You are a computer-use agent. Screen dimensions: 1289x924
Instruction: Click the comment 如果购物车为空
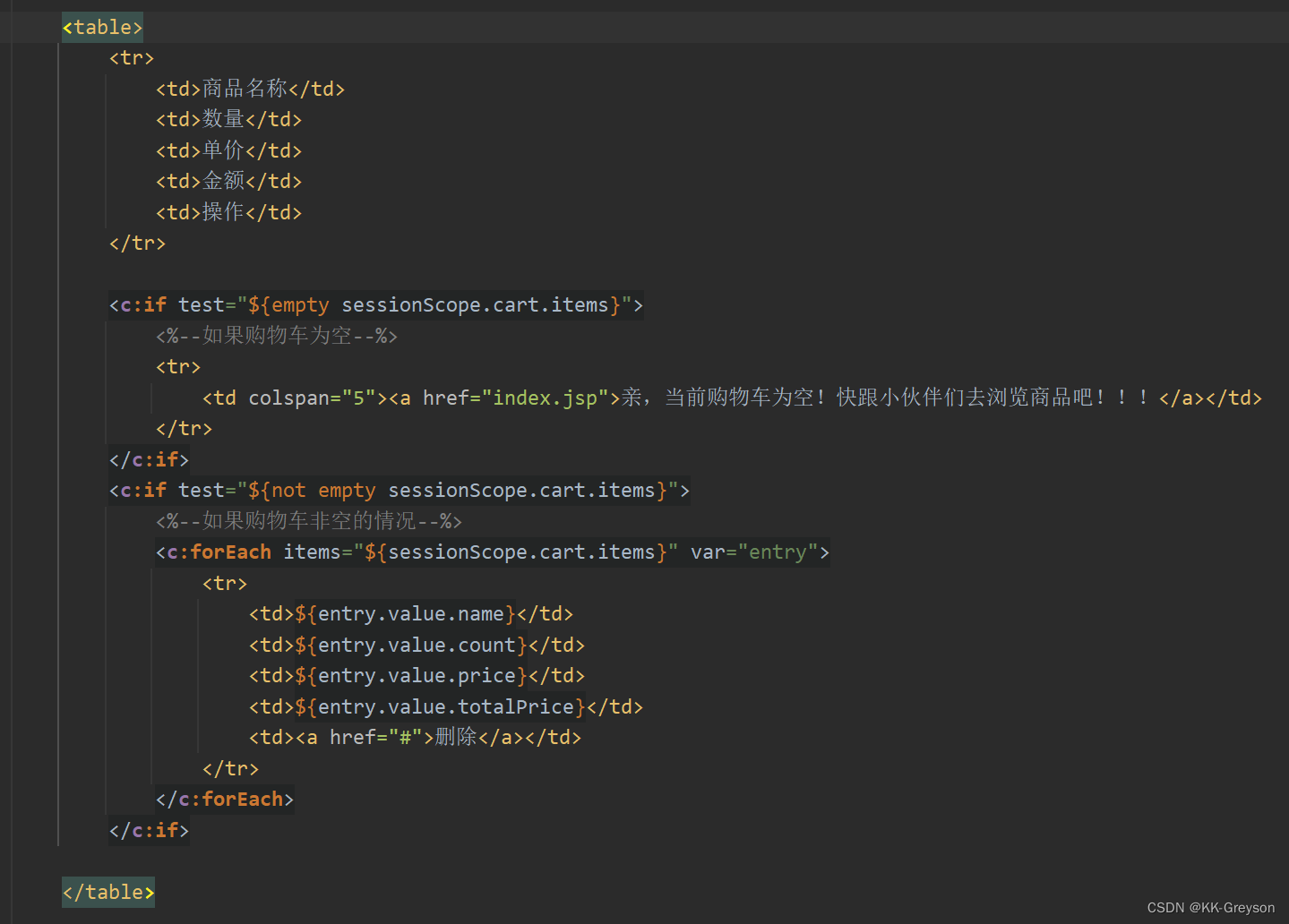277,336
